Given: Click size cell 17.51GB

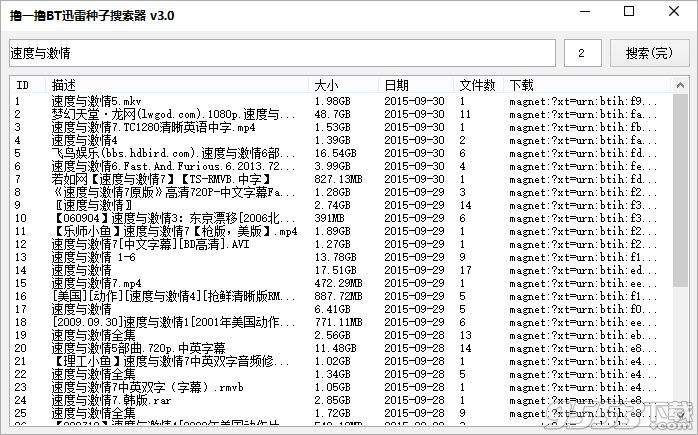Looking at the screenshot, I should click(x=335, y=270).
